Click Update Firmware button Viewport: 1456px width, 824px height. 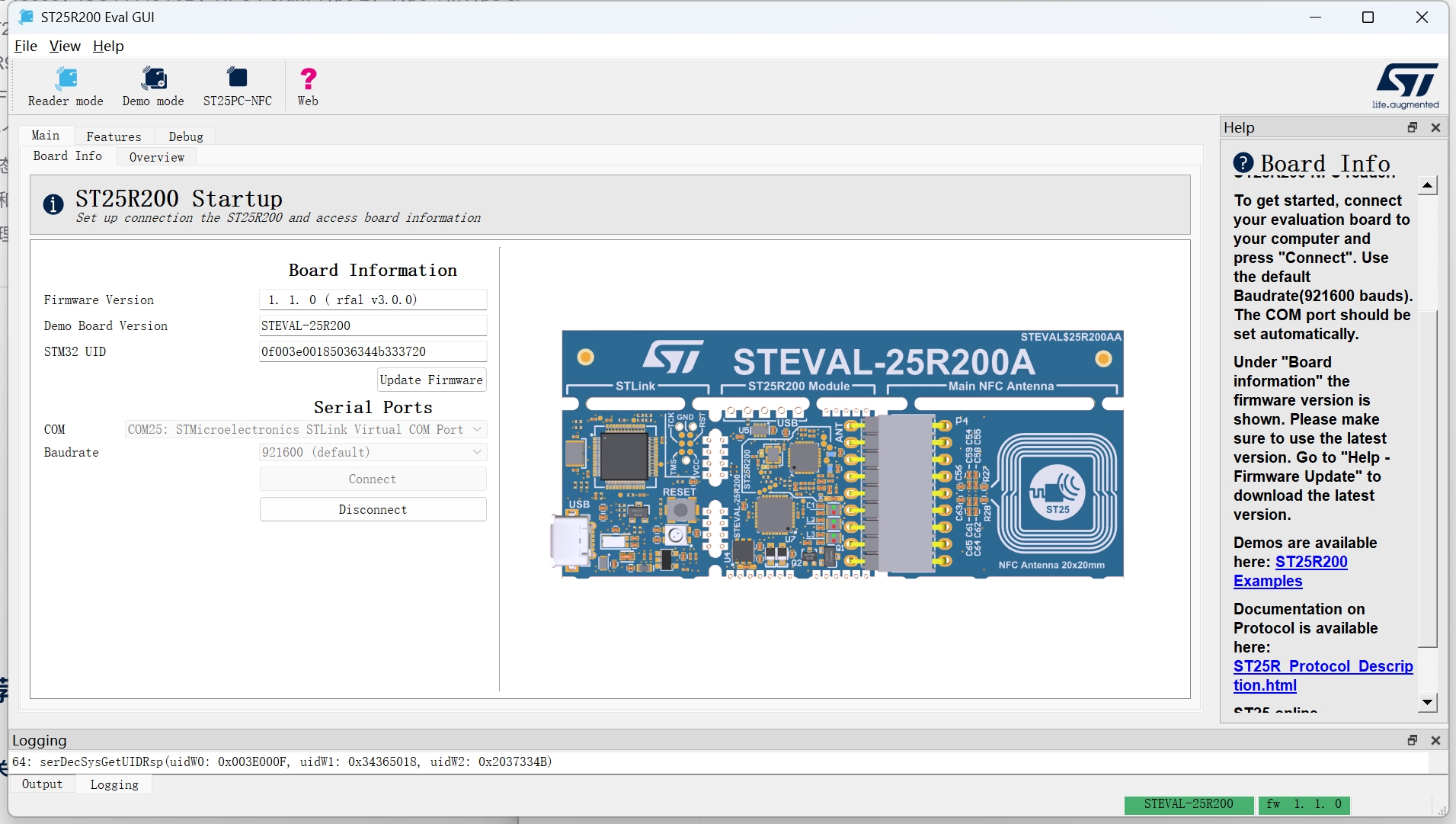pos(431,380)
